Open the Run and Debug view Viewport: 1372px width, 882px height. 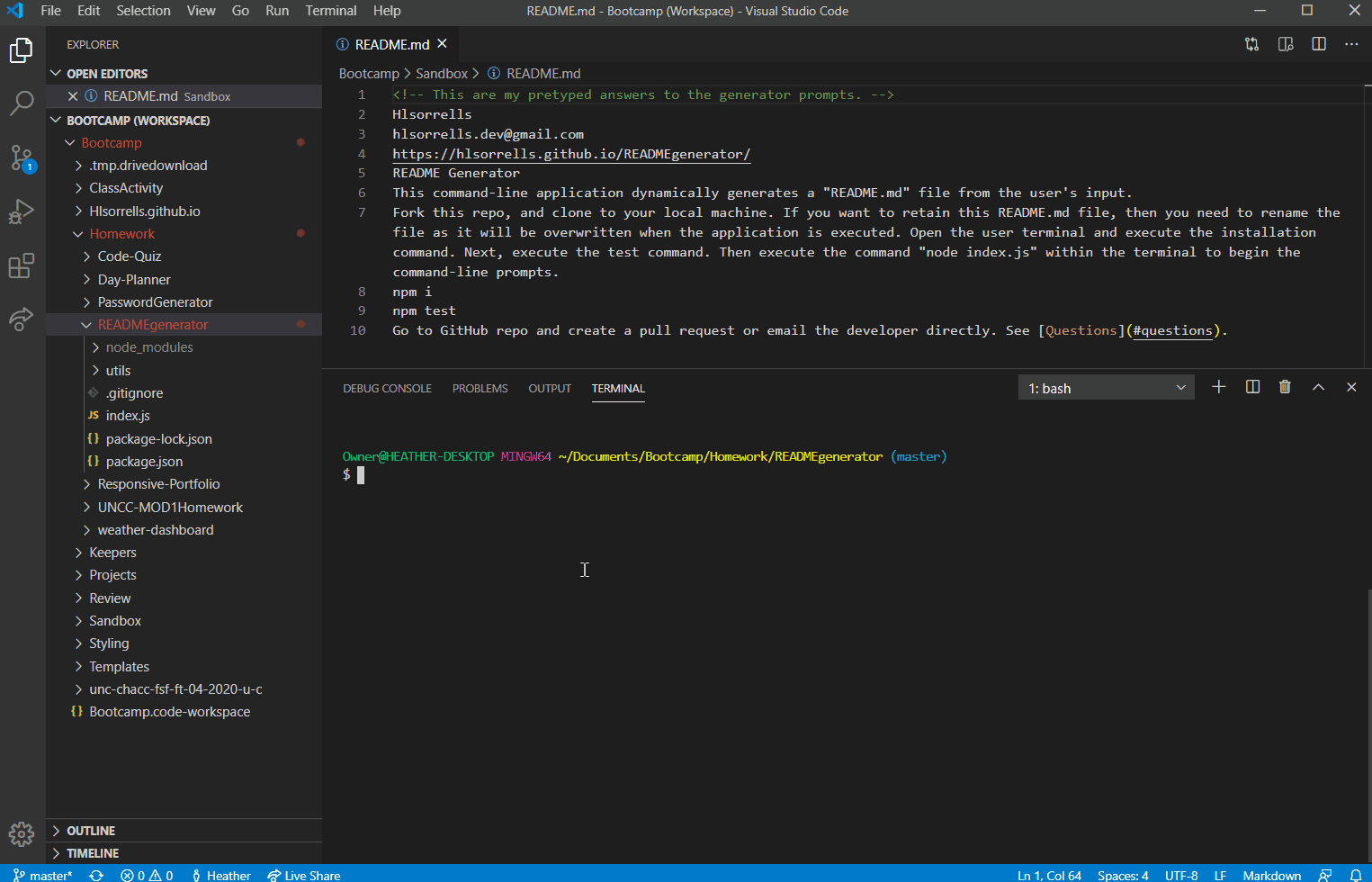pyautogui.click(x=22, y=211)
